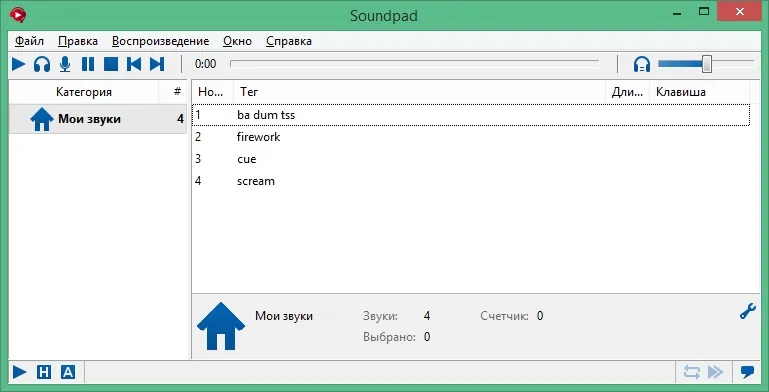This screenshot has height=392, width=769.
Task: Click the blue house icon in the category list
Action: click(42, 119)
